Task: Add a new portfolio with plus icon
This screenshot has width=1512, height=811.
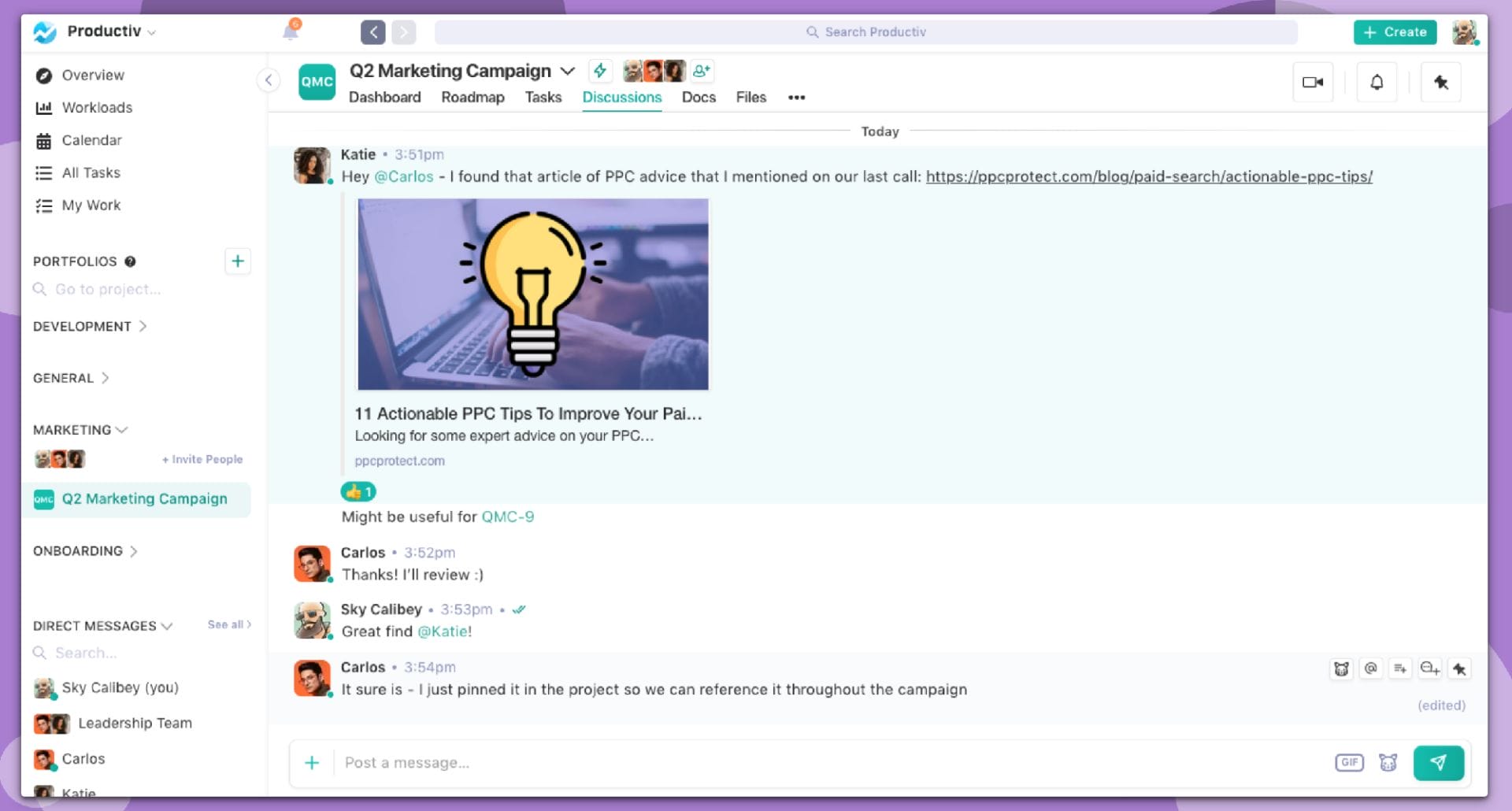Action: pyautogui.click(x=238, y=261)
